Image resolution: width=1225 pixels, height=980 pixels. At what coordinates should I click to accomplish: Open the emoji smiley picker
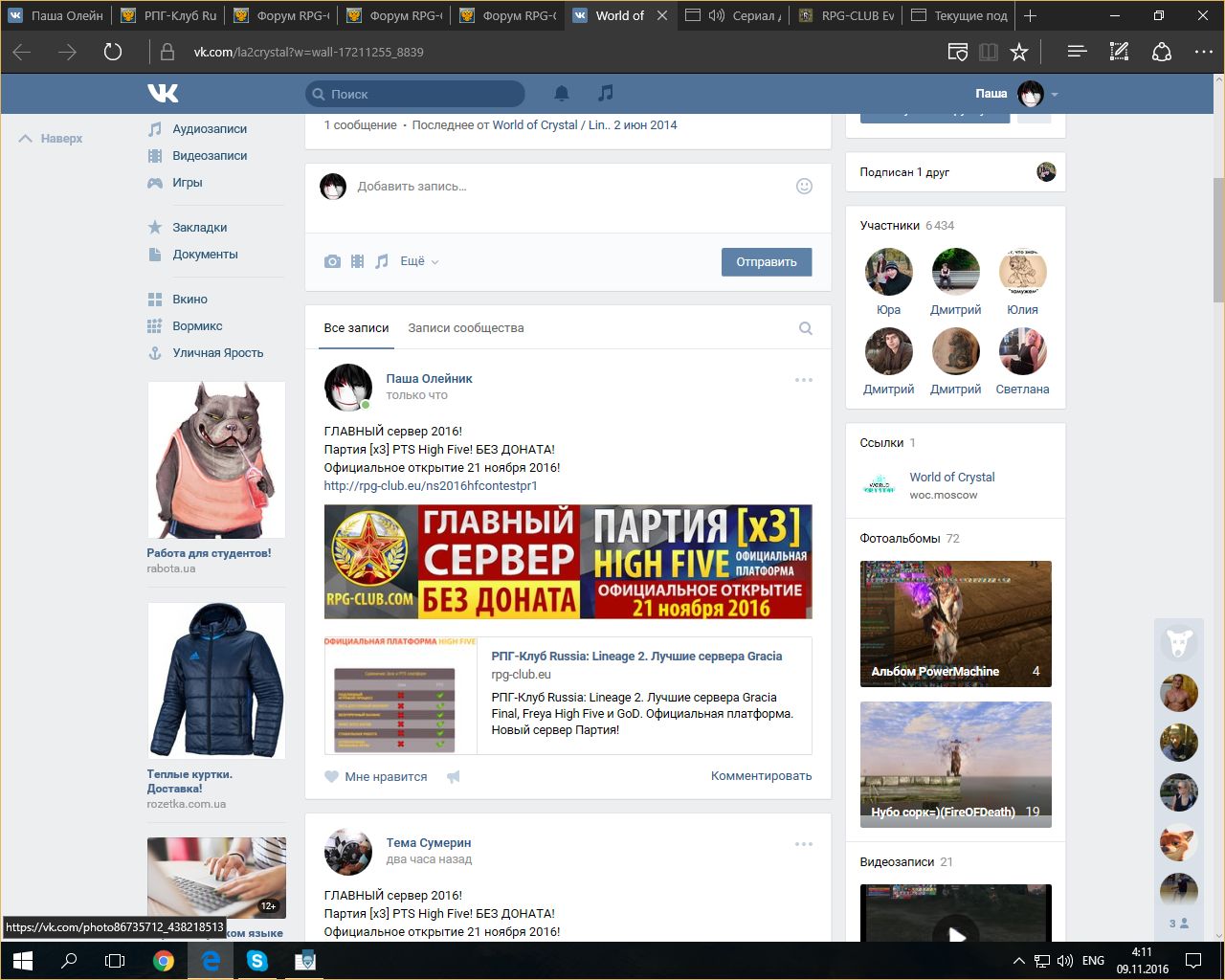[x=804, y=187]
